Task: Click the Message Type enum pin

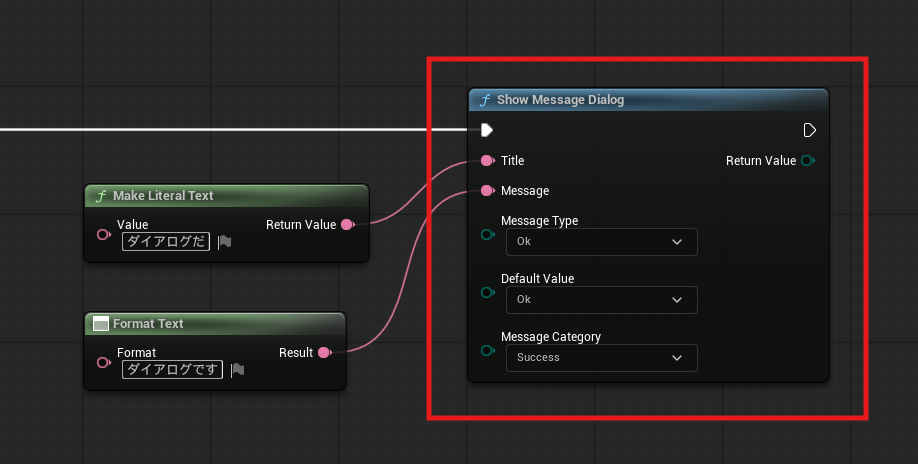Action: point(488,235)
